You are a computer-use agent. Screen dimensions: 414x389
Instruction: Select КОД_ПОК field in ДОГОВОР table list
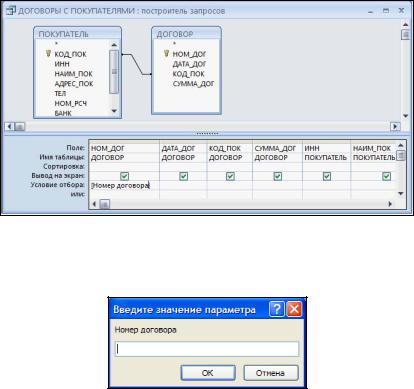pos(188,74)
